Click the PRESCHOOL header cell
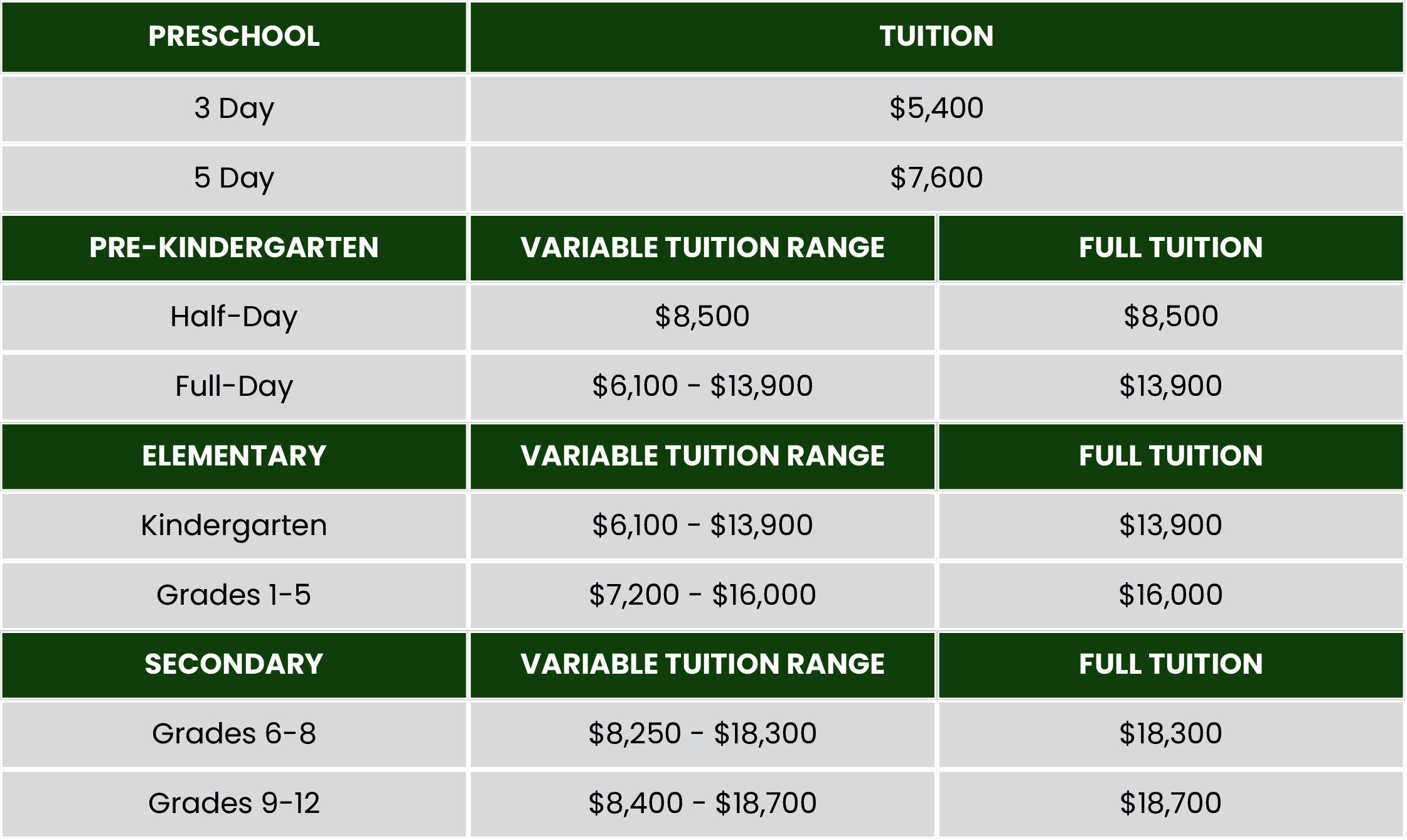 [234, 36]
